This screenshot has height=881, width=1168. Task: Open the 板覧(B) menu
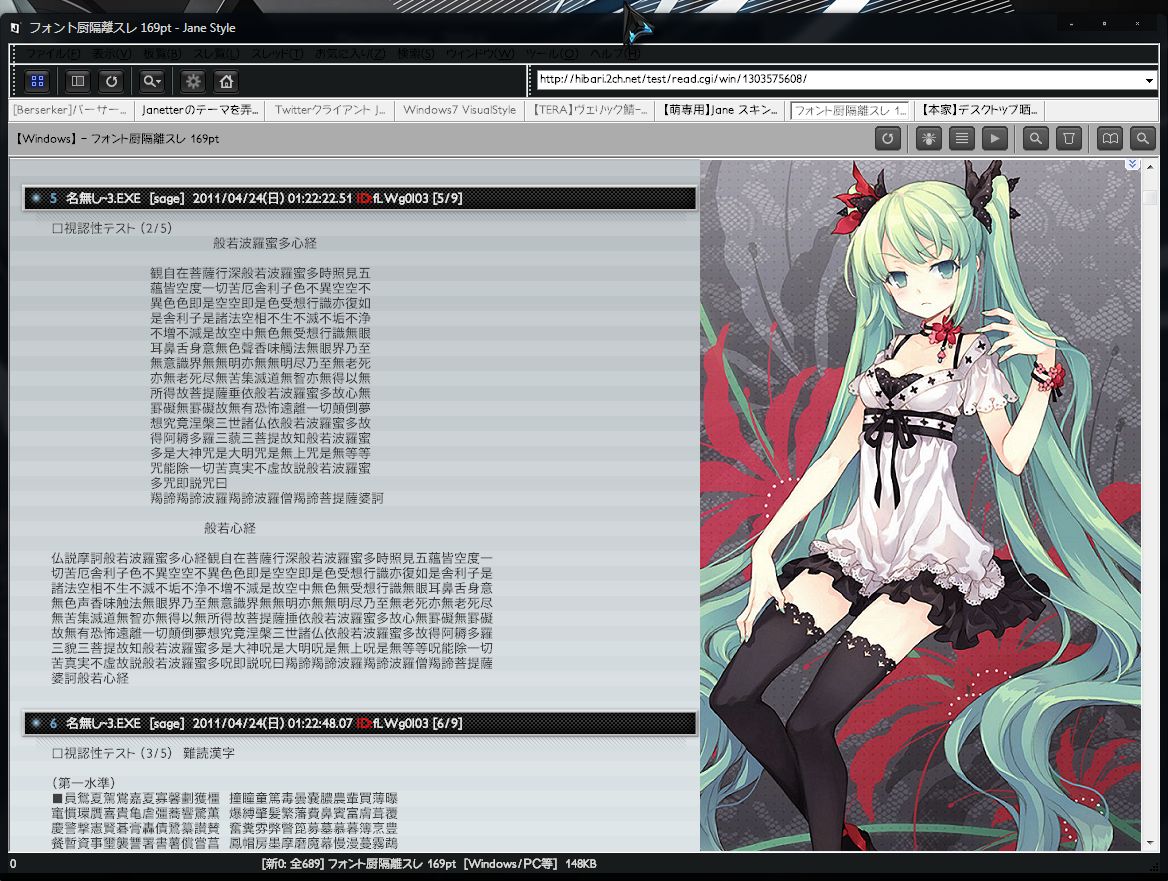point(162,54)
